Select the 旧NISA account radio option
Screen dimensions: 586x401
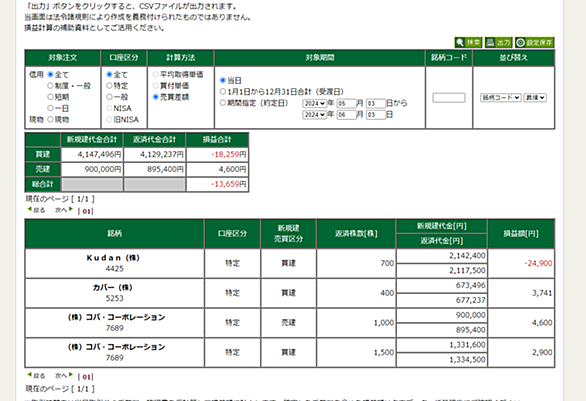[x=109, y=120]
